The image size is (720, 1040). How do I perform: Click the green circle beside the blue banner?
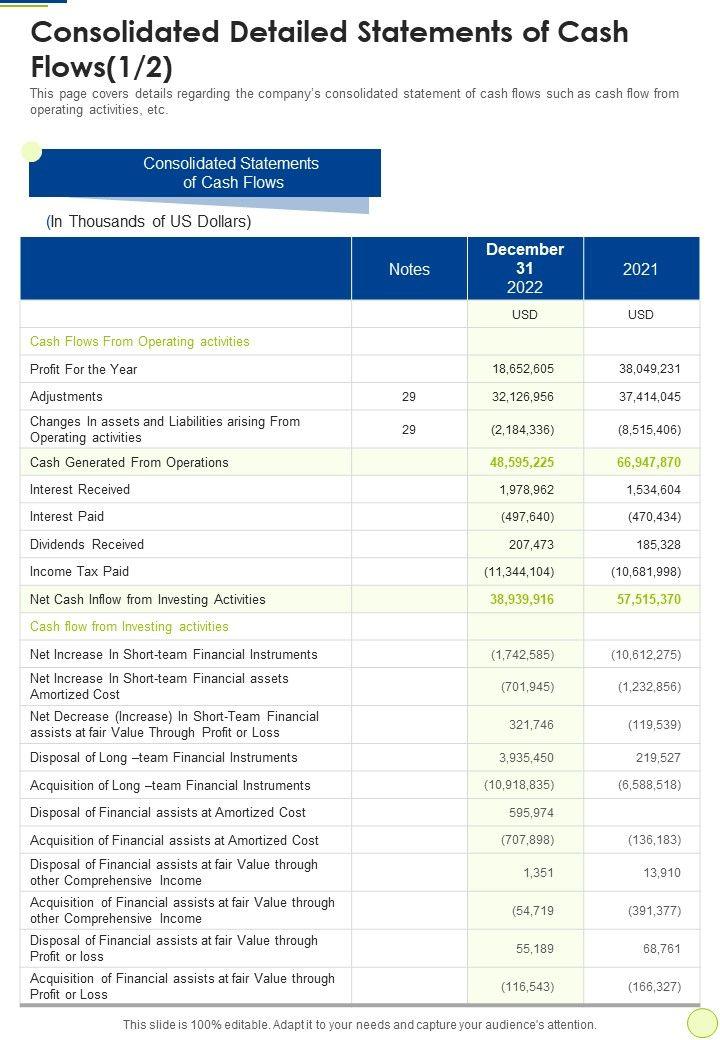(x=32, y=151)
